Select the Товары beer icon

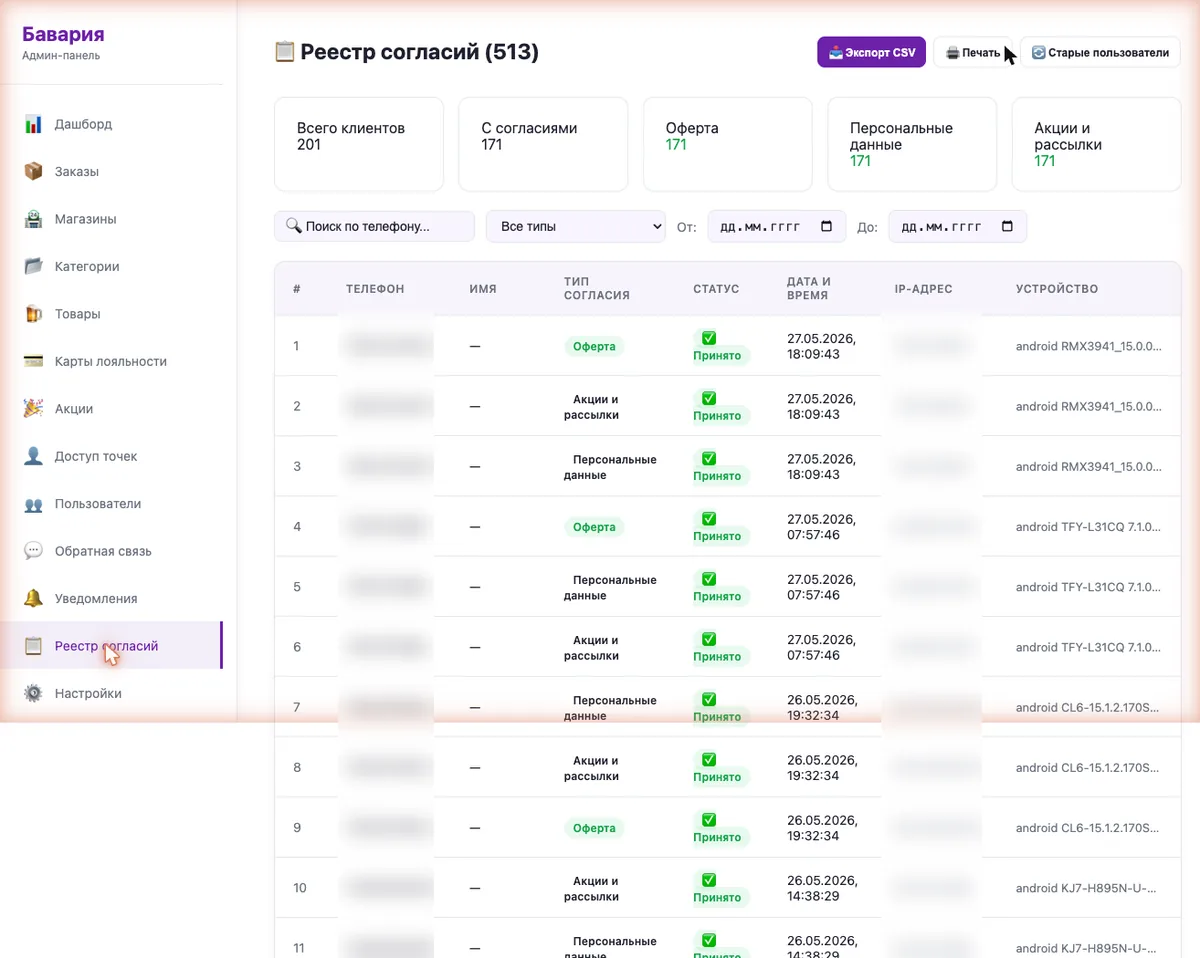[x=33, y=314]
